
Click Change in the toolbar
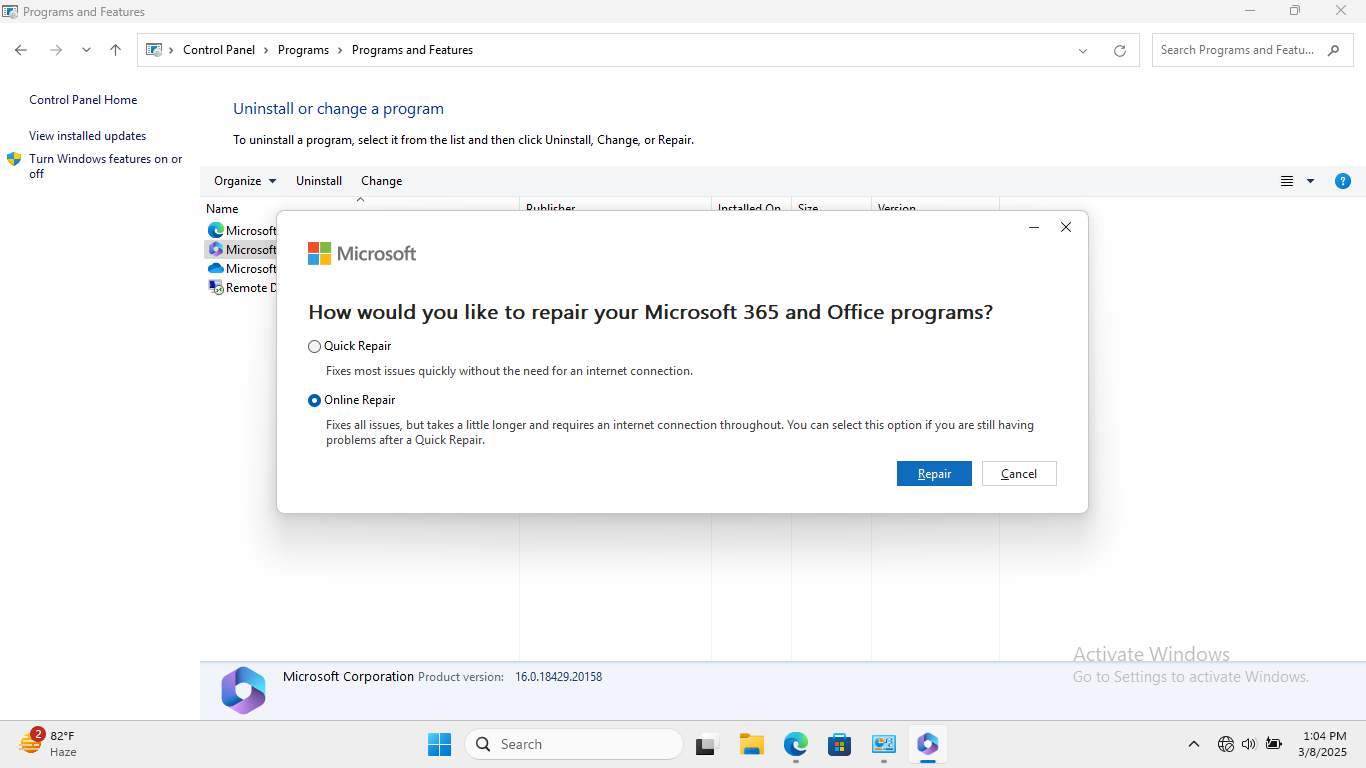382,181
